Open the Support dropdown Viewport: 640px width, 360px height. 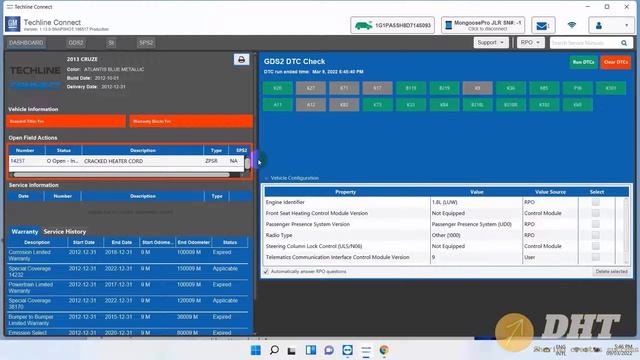[491, 42]
